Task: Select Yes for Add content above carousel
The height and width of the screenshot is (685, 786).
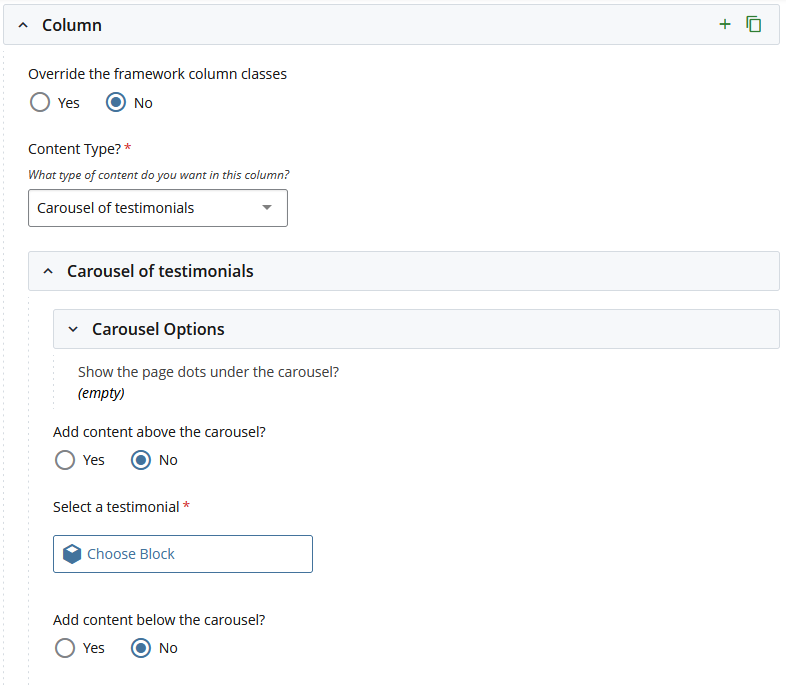Action: pos(65,460)
